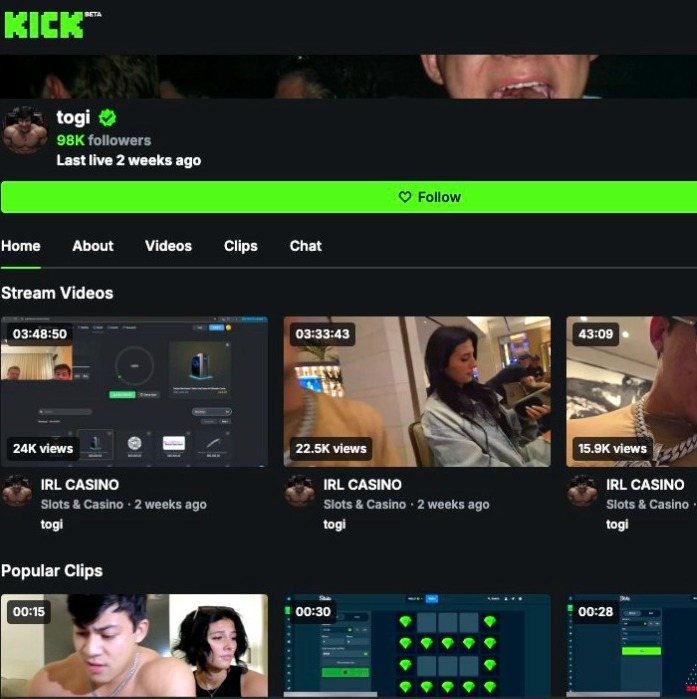Click togi name under third stream video

click(617, 525)
